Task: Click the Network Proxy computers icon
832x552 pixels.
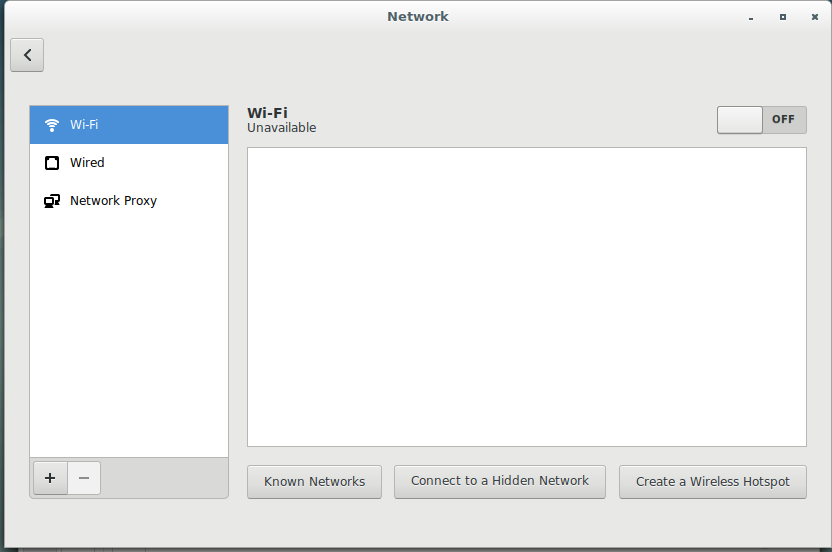Action: (x=52, y=201)
